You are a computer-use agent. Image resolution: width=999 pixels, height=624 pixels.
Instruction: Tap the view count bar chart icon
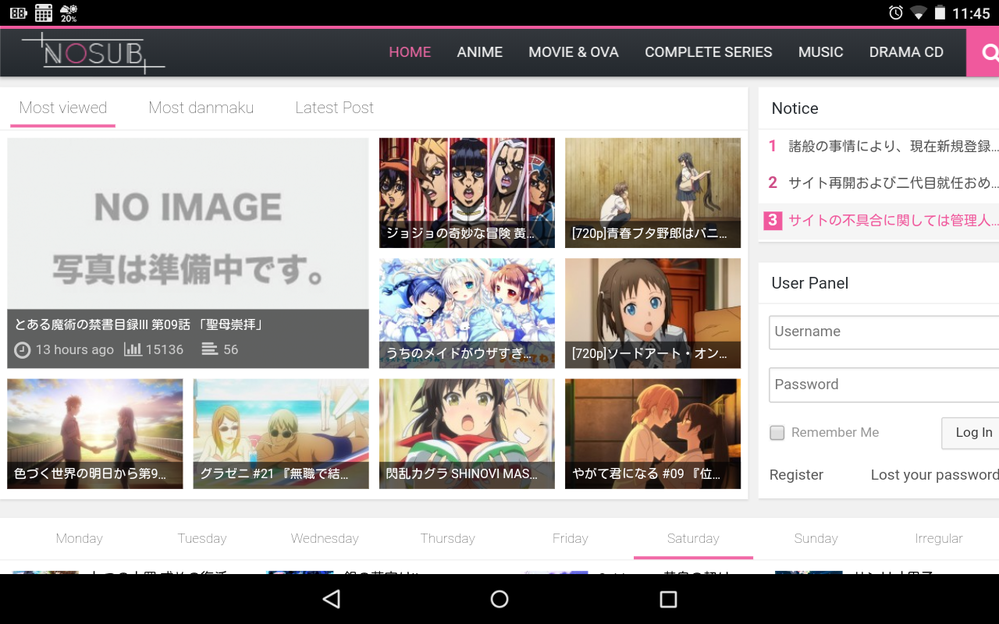[132, 350]
